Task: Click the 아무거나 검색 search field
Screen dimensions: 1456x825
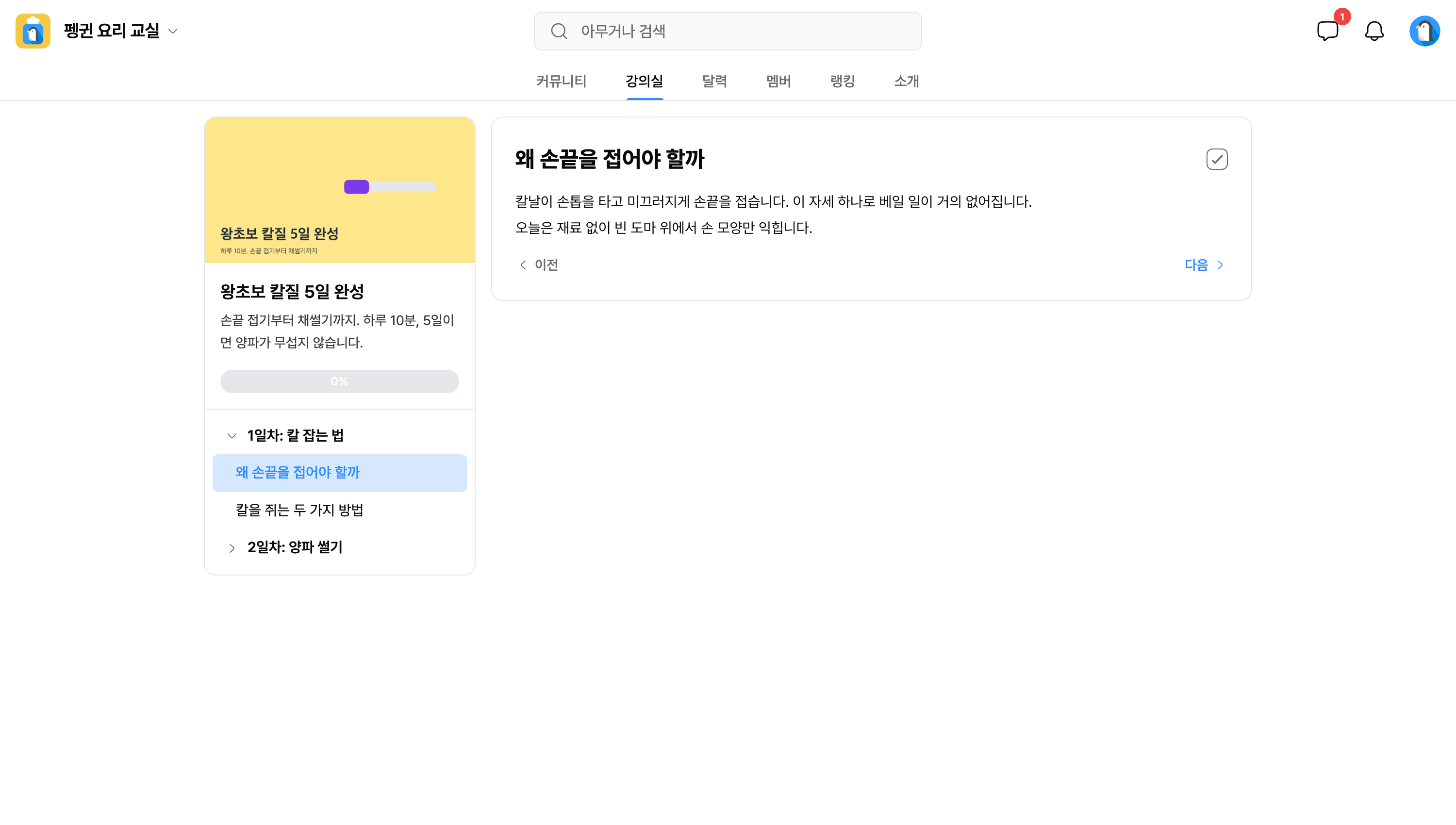Action: point(728,31)
